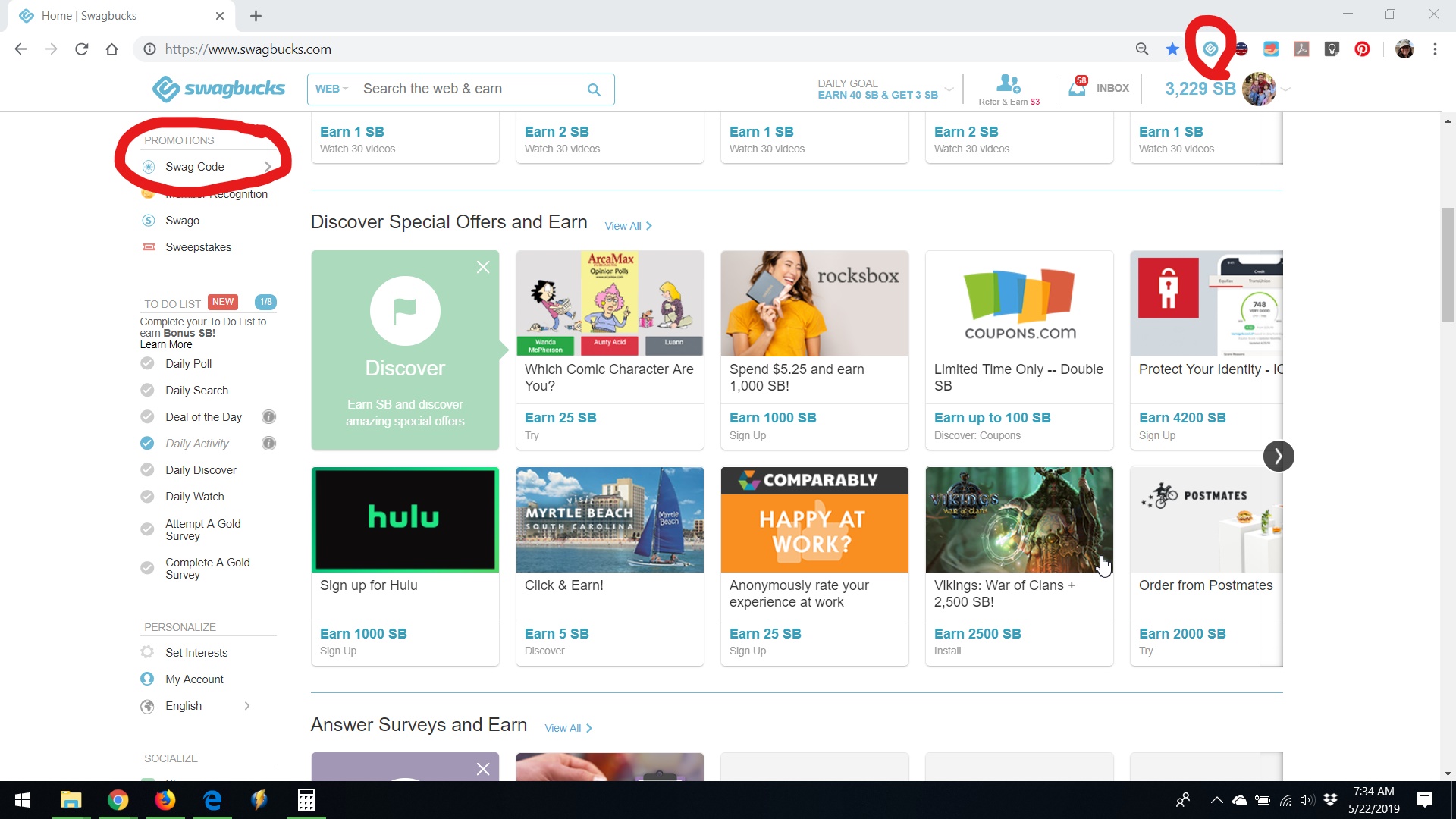The width and height of the screenshot is (1456, 819).
Task: Click the 3,229 SB balance
Action: point(1200,89)
